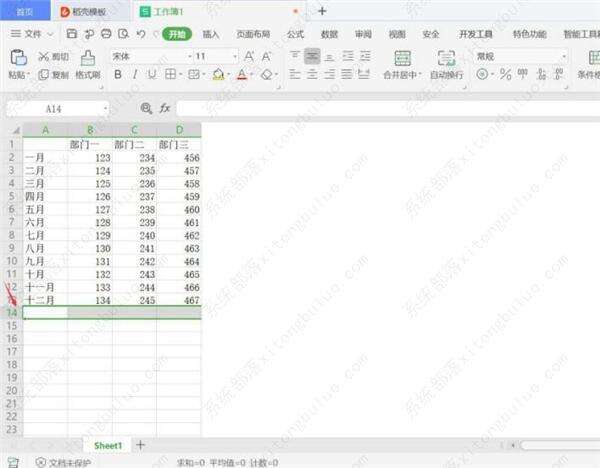
Task: Toggle top vertical alignment
Action: (295, 56)
